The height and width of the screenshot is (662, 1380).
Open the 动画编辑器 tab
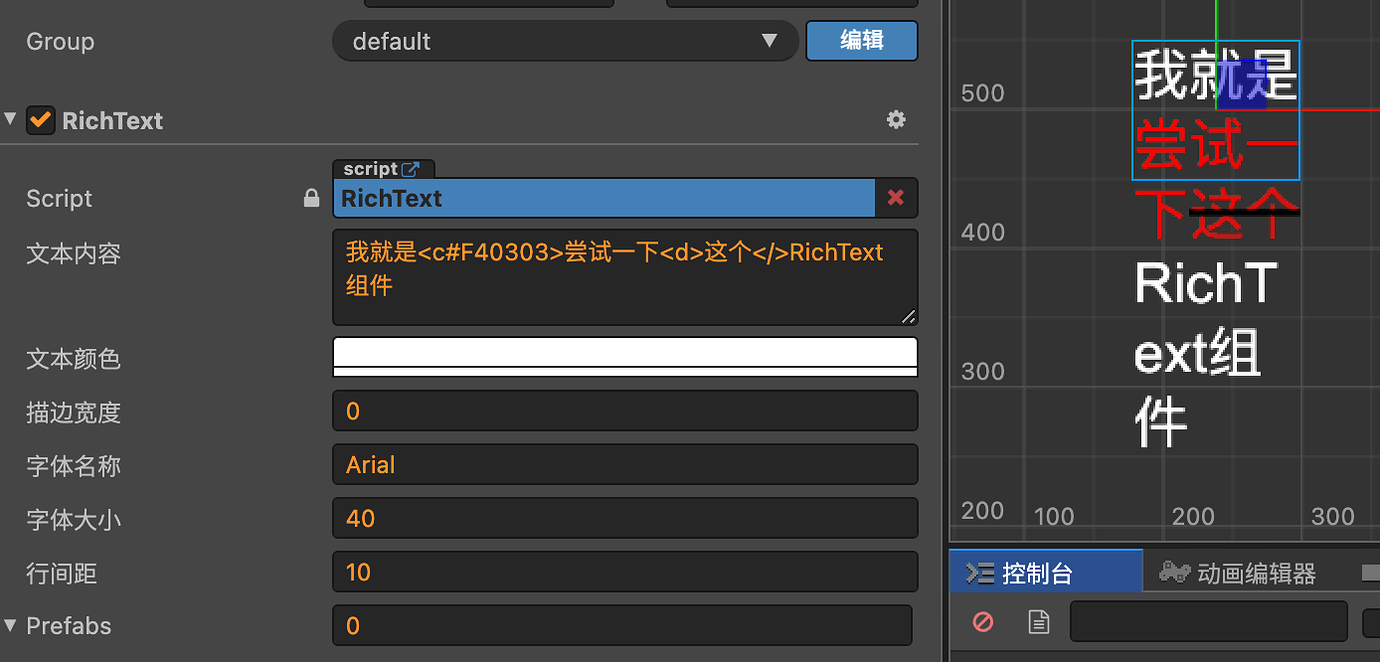coord(1256,573)
